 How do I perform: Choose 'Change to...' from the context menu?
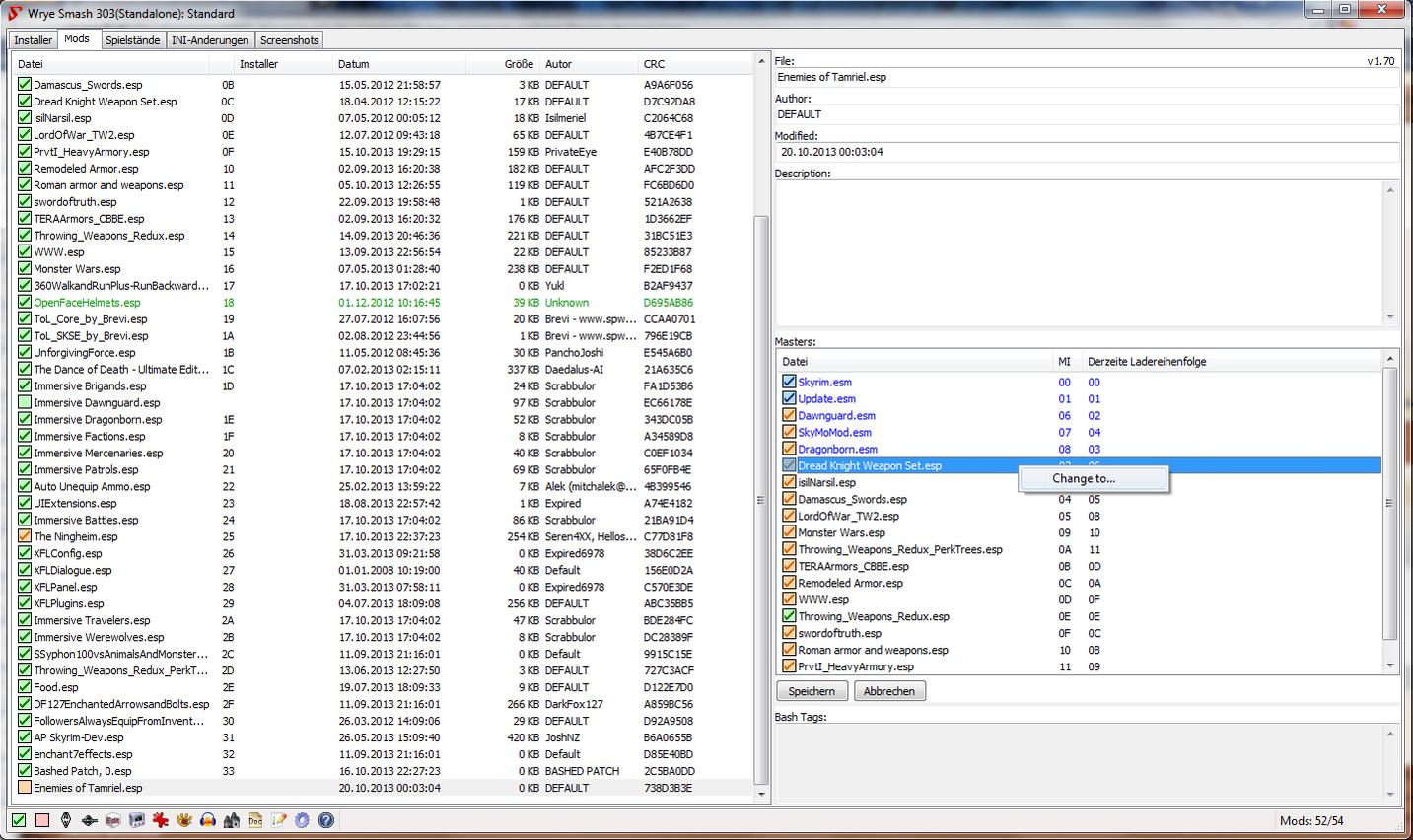pyautogui.click(x=1084, y=479)
